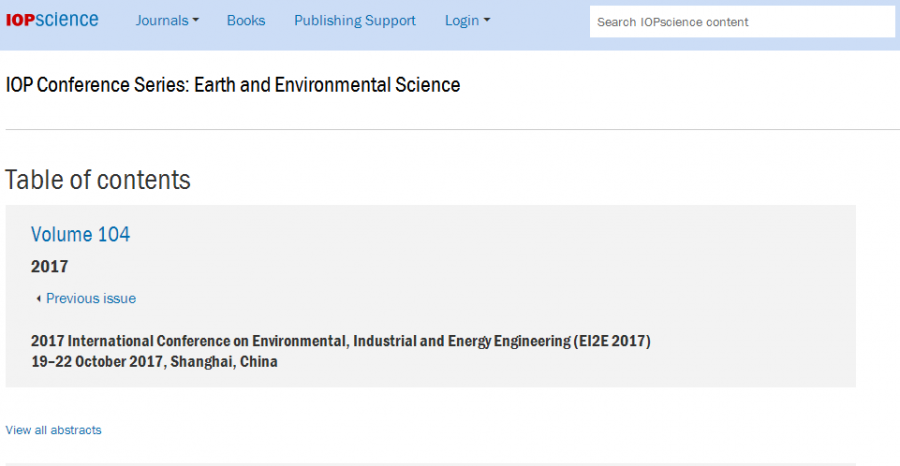Click empty space in blue navigation bar

point(540,21)
